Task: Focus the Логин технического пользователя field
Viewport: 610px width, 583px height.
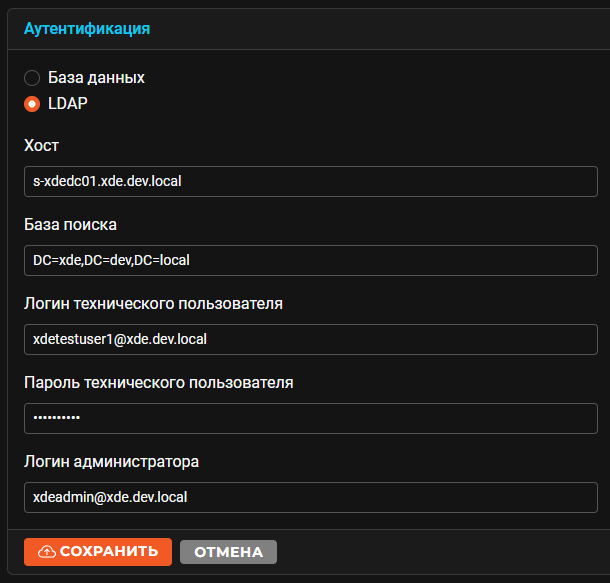Action: 310,339
